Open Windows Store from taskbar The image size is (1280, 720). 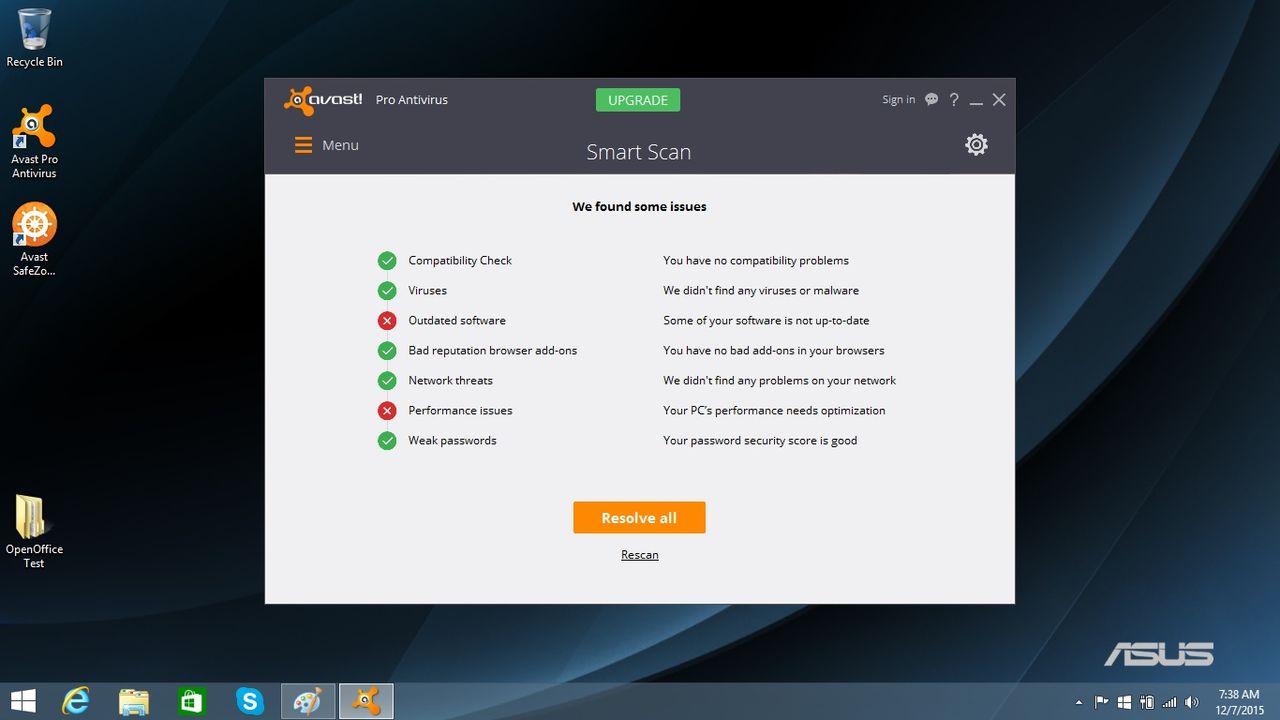point(191,701)
